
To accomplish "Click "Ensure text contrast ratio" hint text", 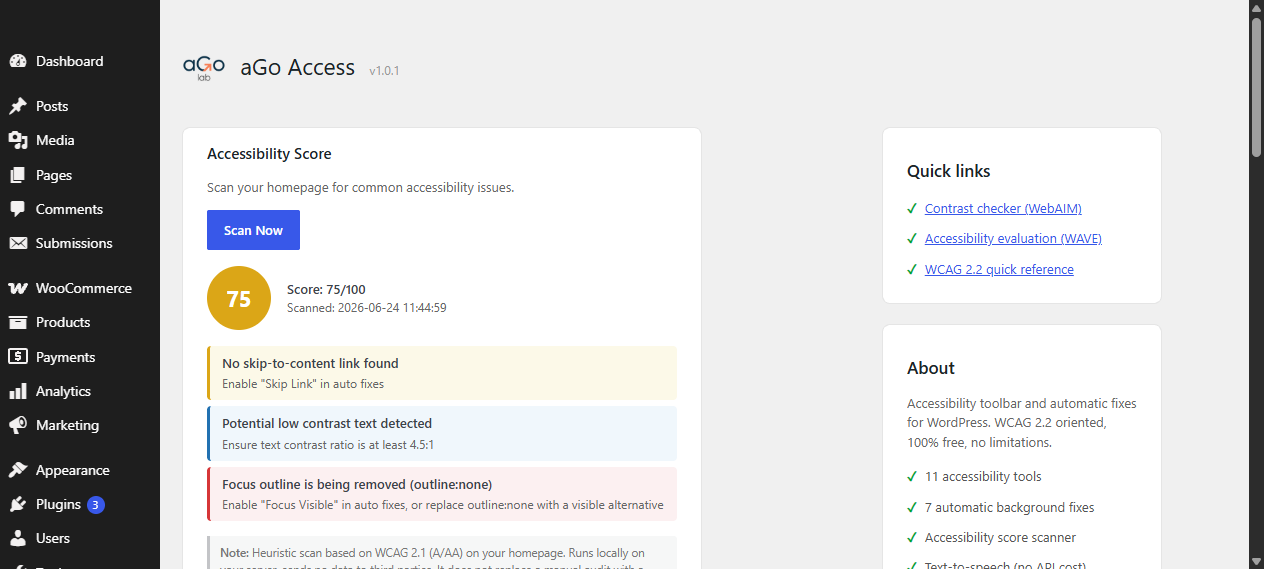I will [x=328, y=444].
